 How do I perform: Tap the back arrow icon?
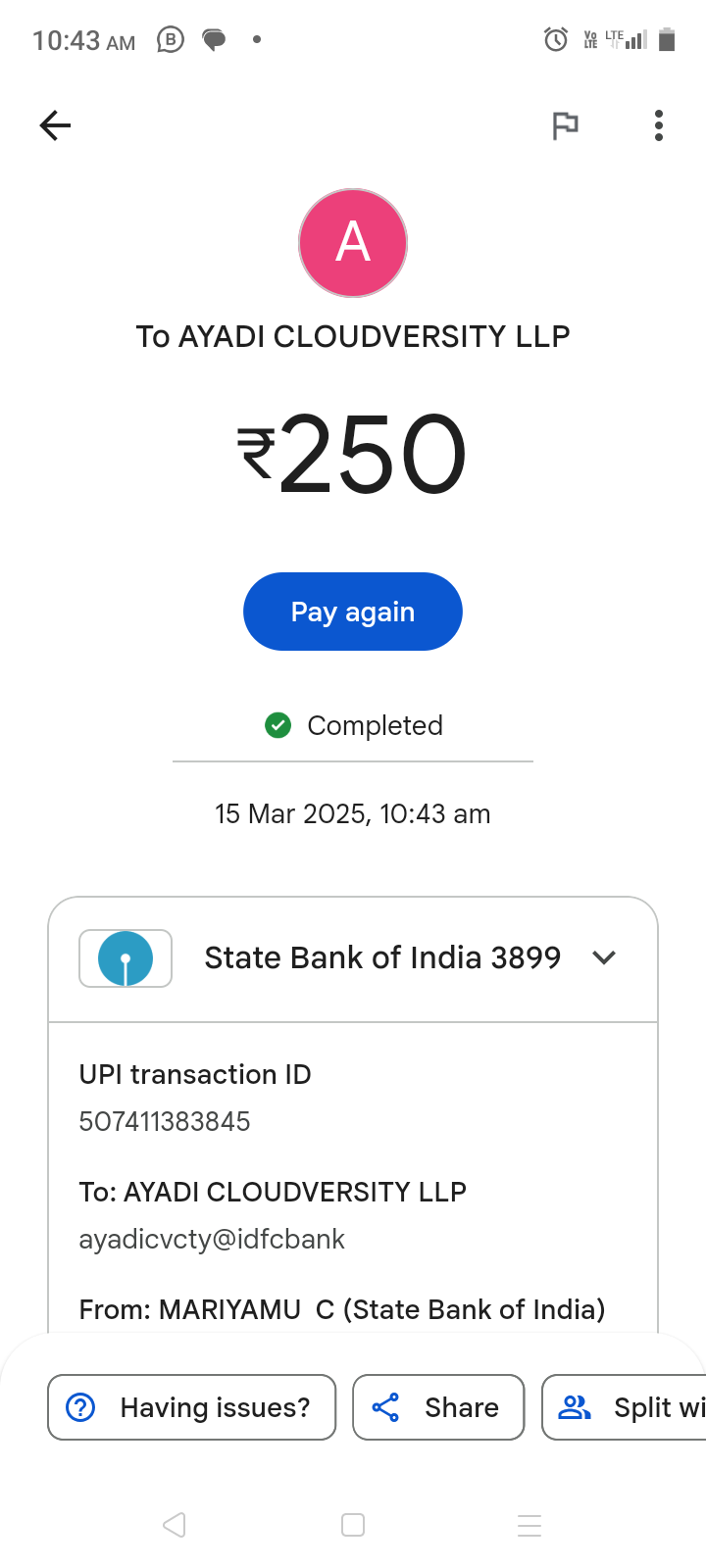tap(55, 125)
